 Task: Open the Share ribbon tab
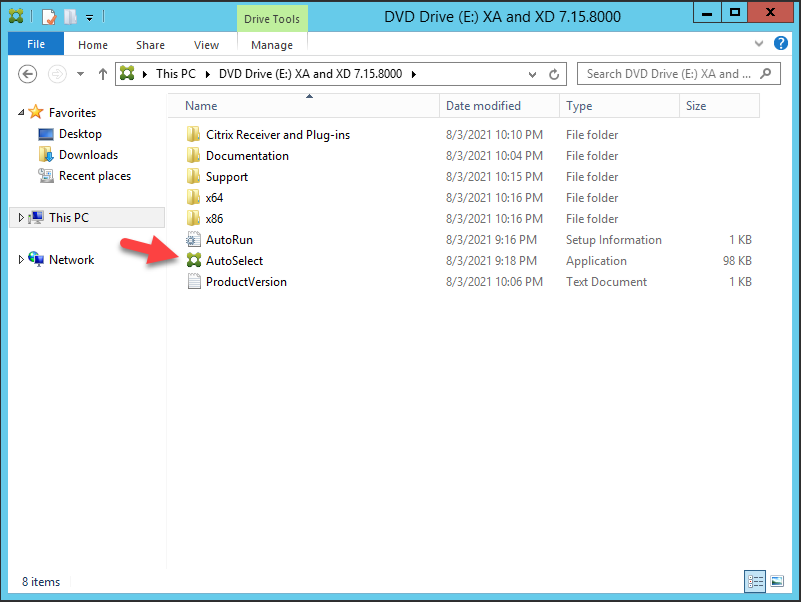[150, 45]
